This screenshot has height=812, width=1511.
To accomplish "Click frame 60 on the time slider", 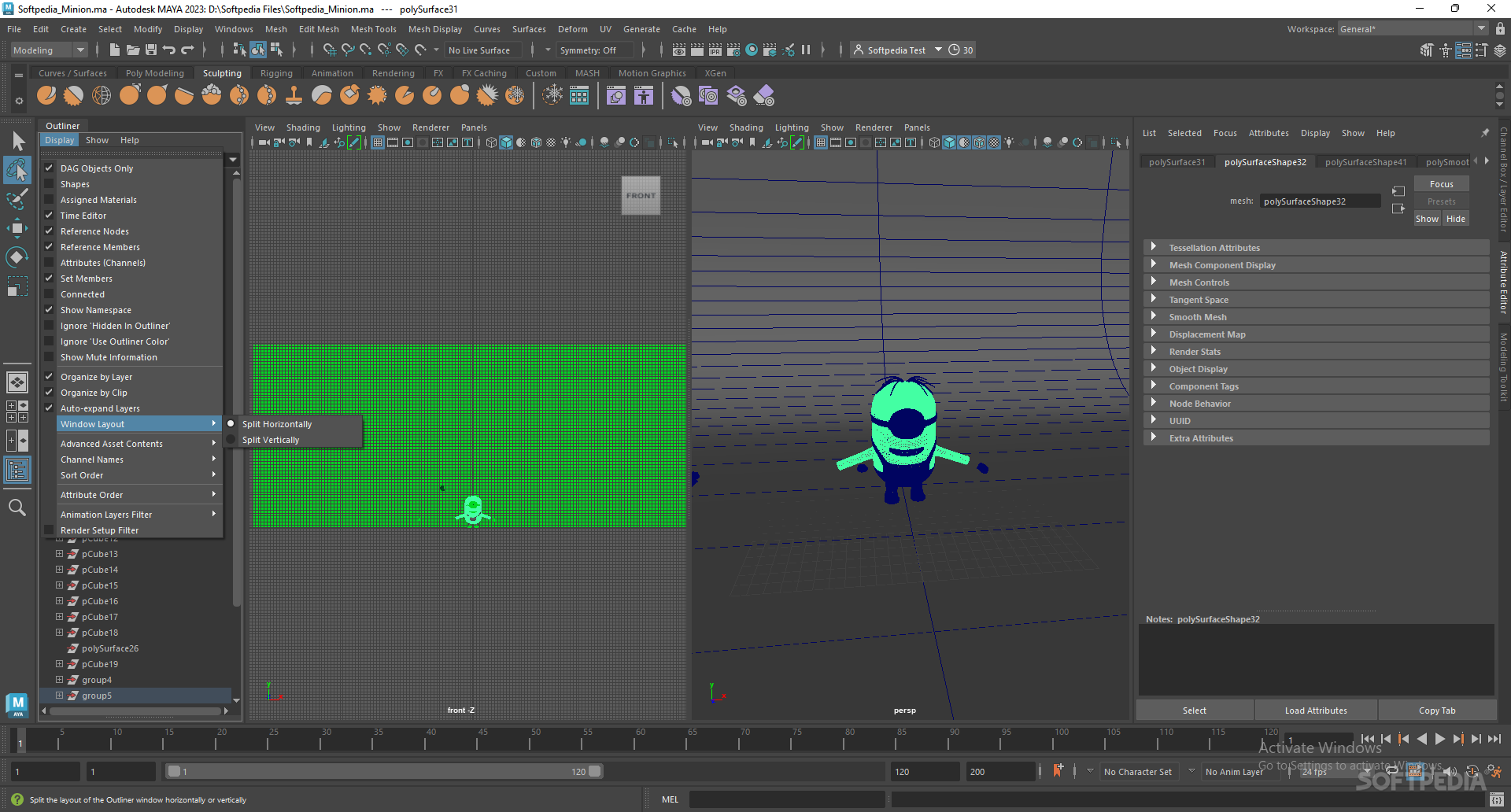I will click(640, 740).
